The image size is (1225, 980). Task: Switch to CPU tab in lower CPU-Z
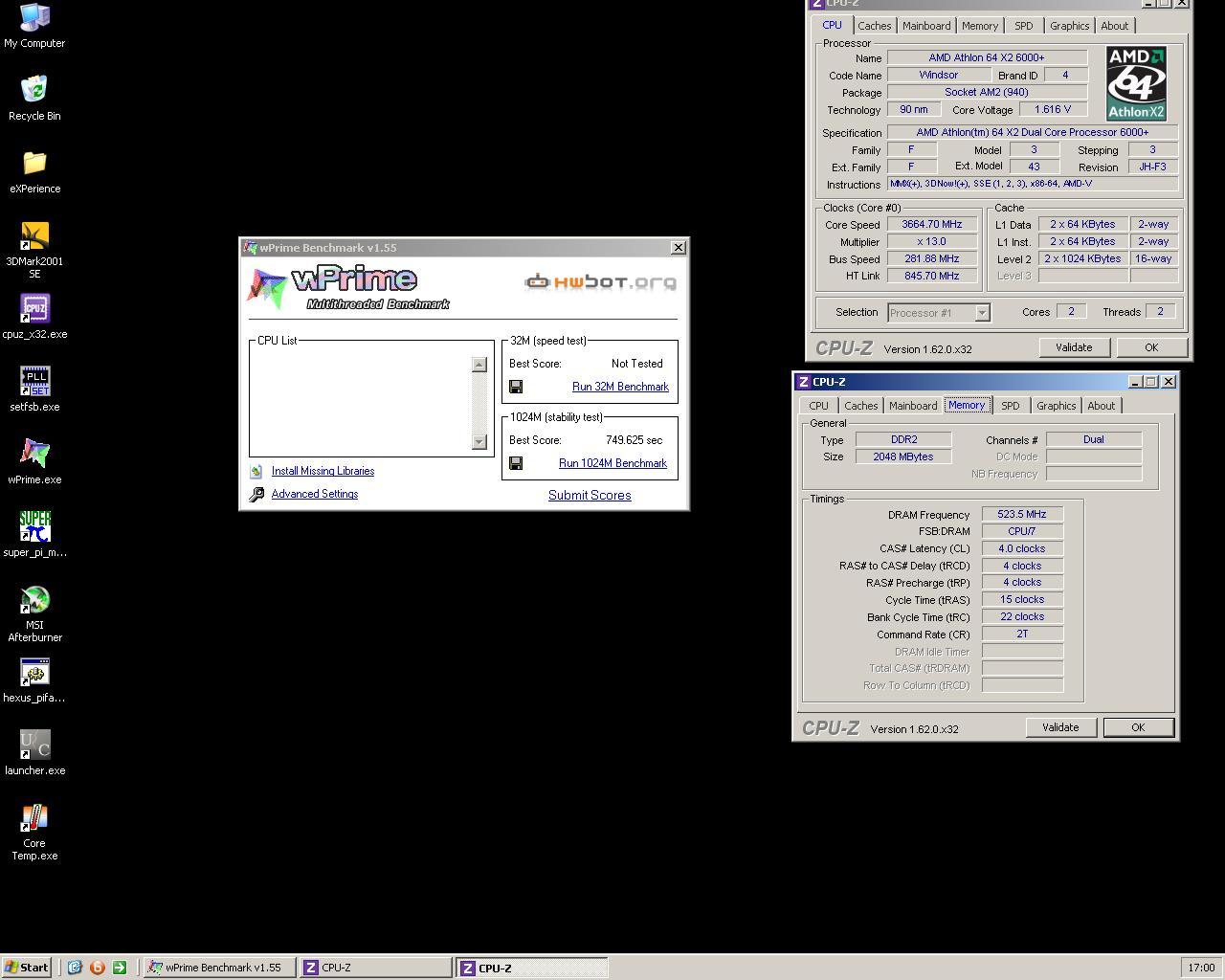[x=818, y=406]
